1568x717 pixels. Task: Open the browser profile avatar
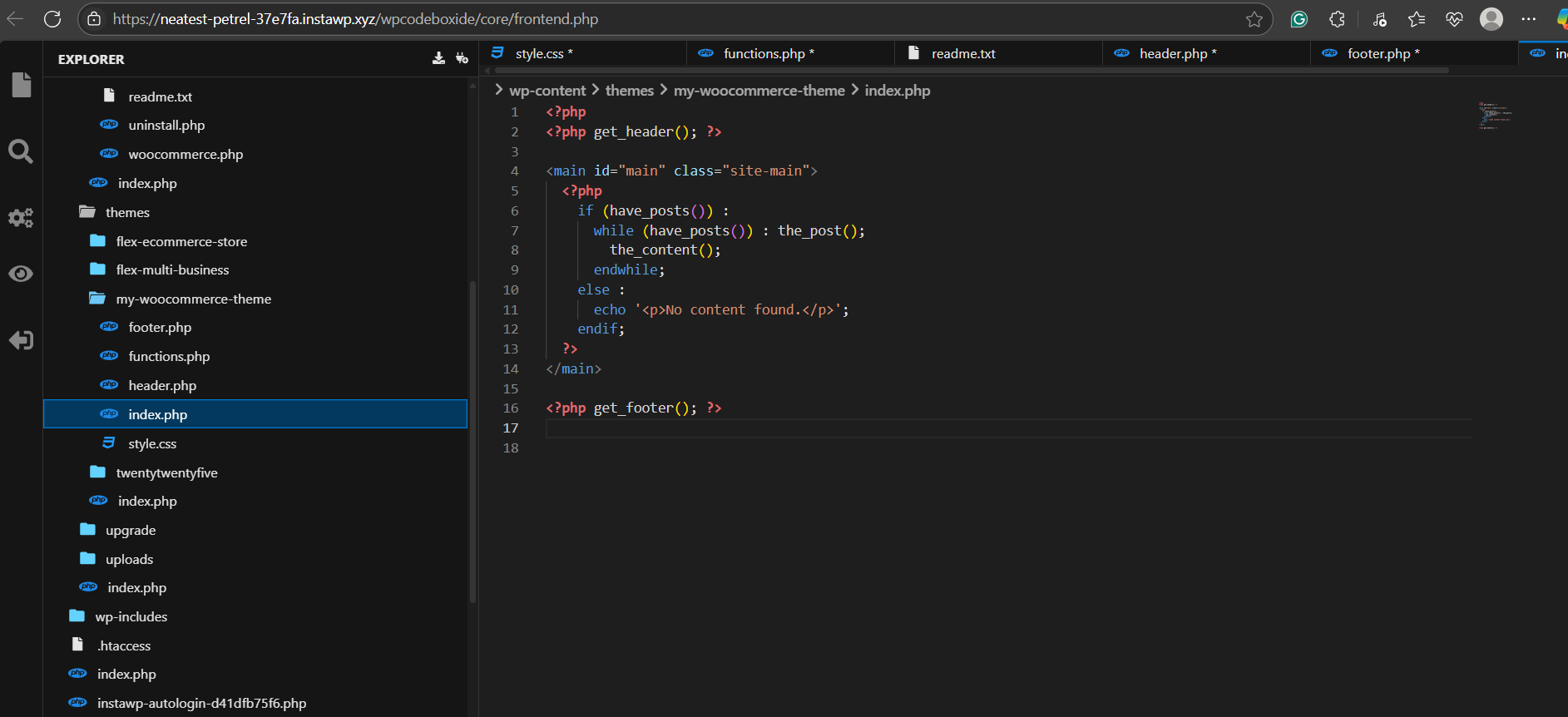1491,19
